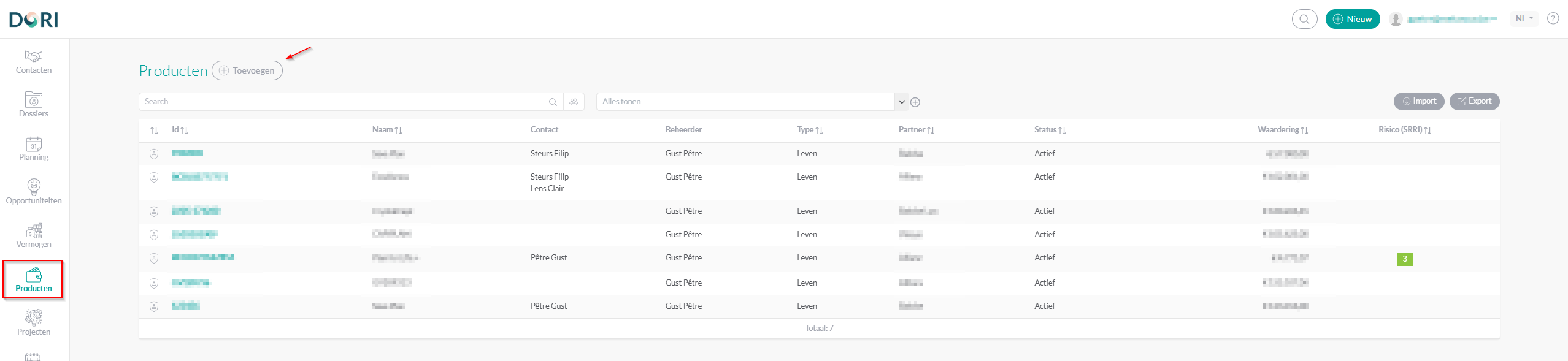
Task: Click the Export button
Action: (1474, 101)
